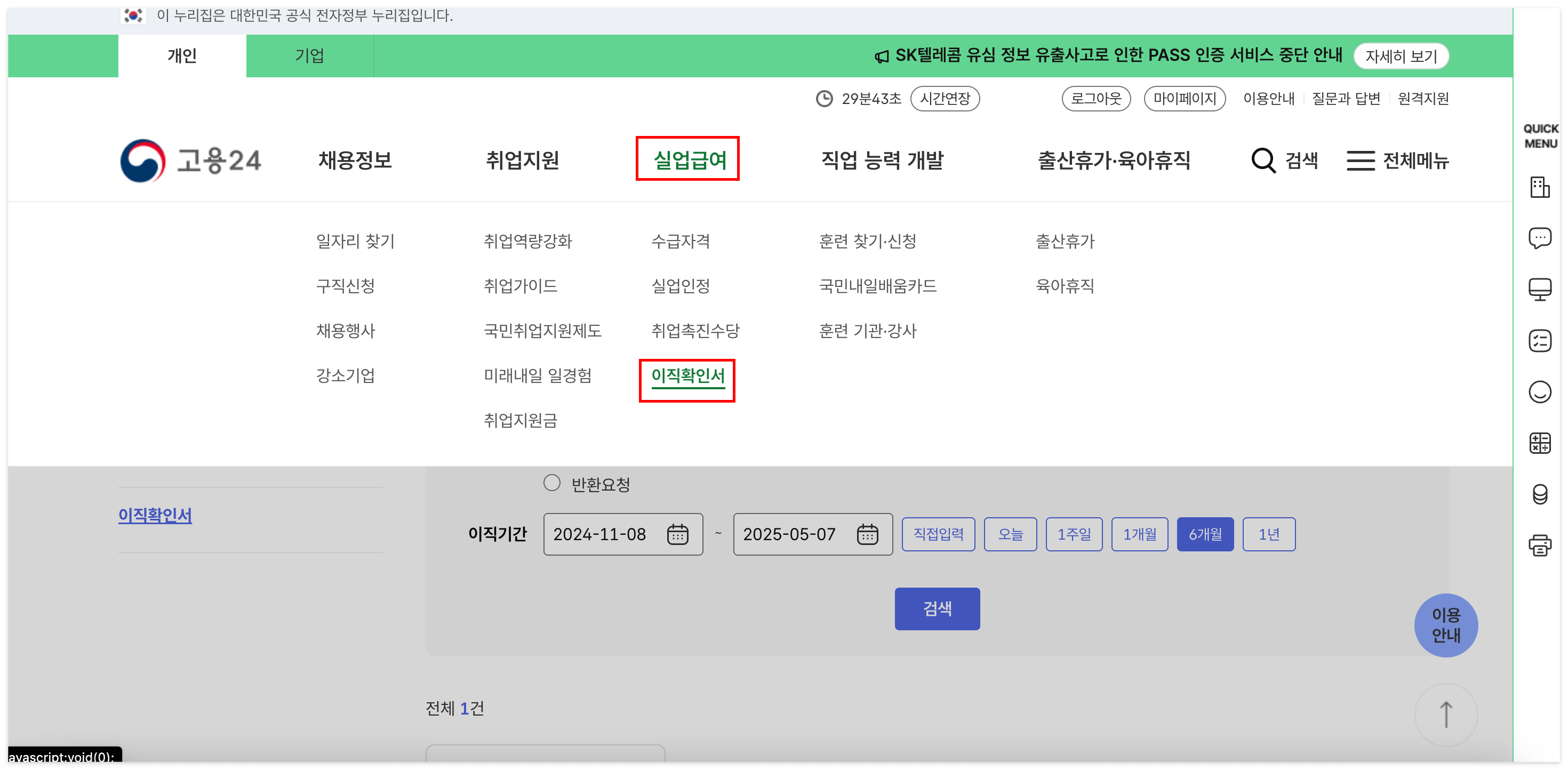Click the end date field 2025-05-07

(x=813, y=534)
